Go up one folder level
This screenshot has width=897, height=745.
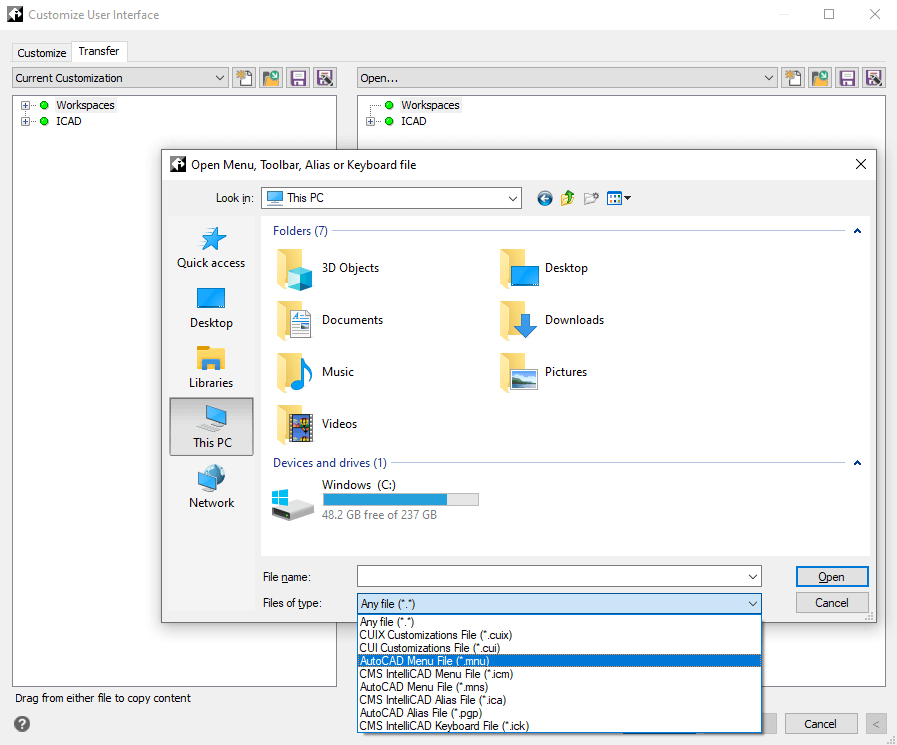[x=567, y=199]
